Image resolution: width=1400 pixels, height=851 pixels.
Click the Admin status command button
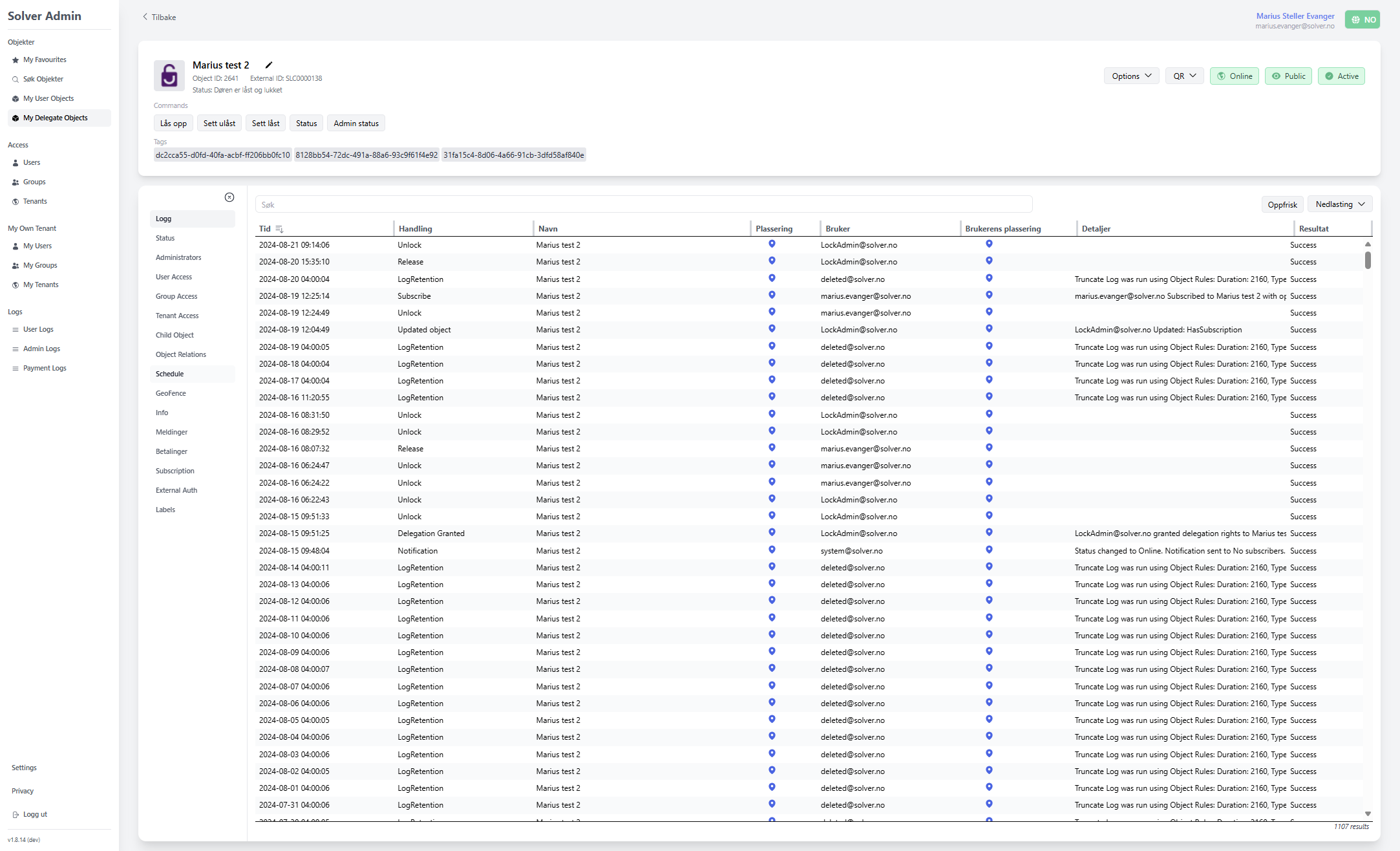356,124
